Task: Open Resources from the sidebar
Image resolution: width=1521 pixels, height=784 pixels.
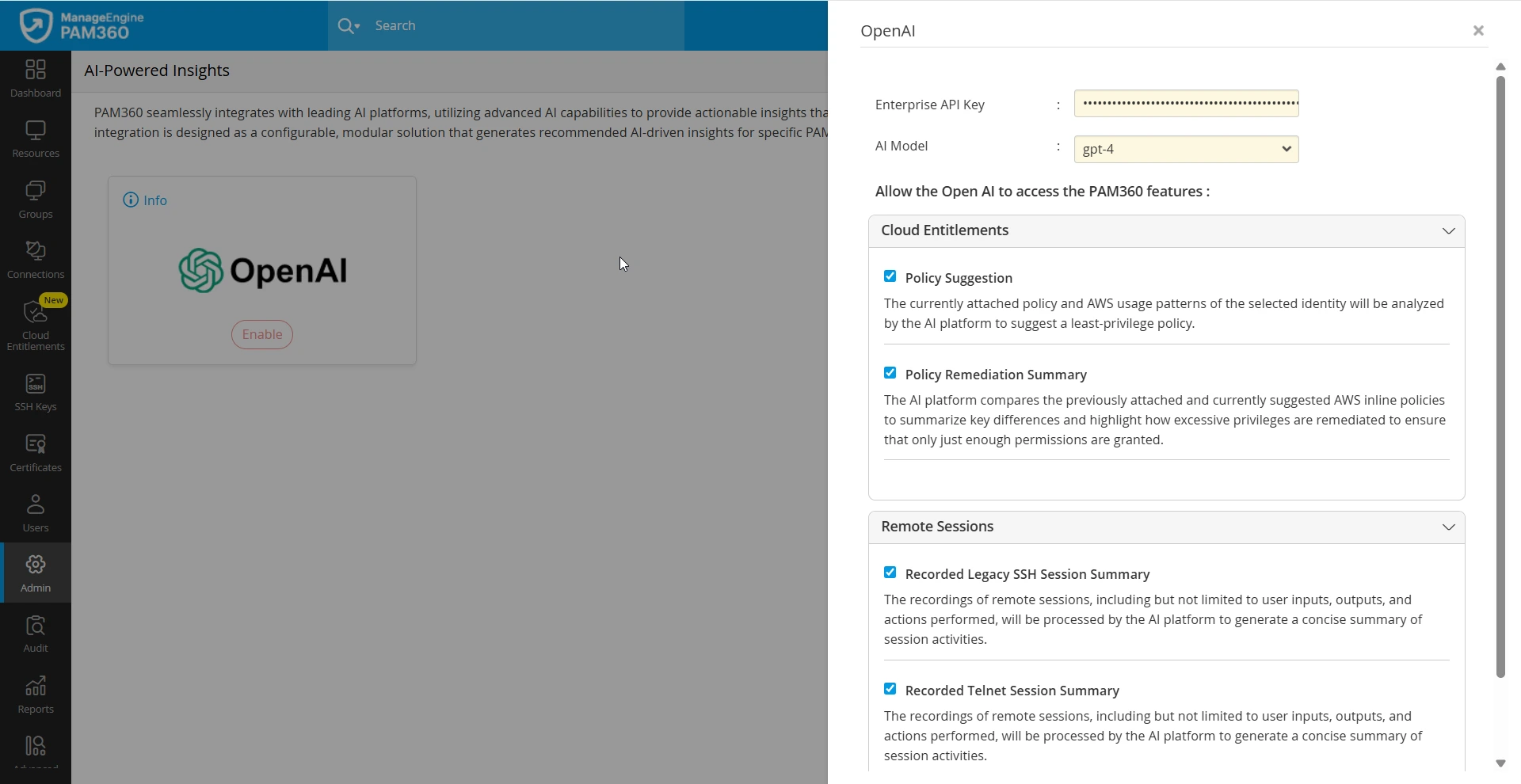Action: point(36,139)
